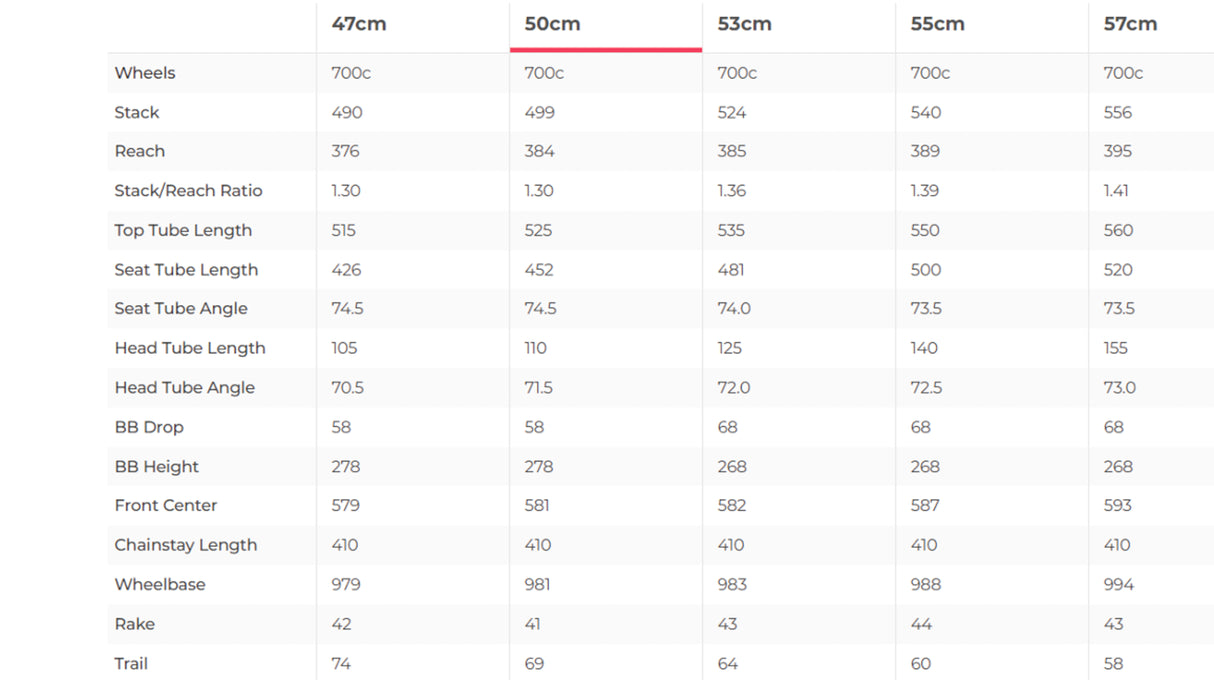Click the BB Drop row label
The image size is (1214, 683).
tap(149, 427)
